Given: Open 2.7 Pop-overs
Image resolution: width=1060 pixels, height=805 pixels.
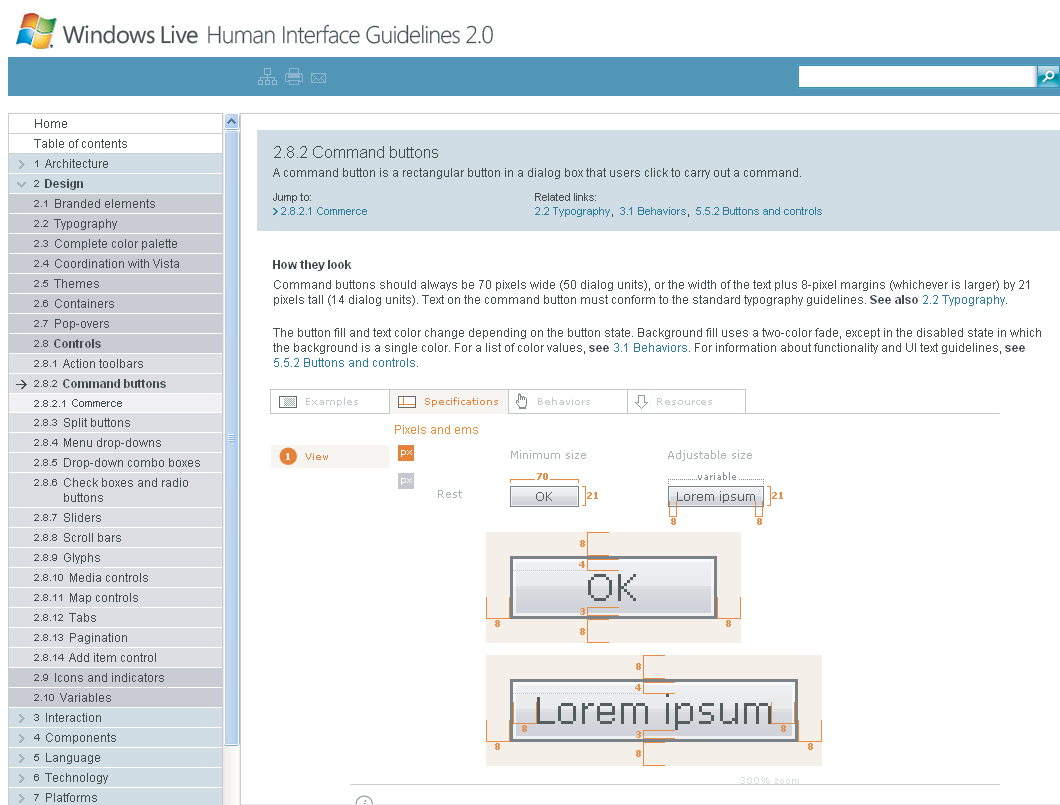Looking at the screenshot, I should [116, 324].
